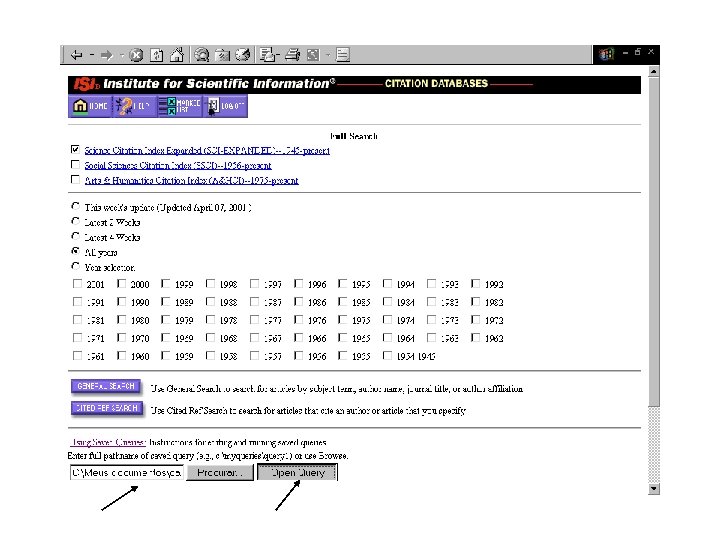Check the 1970 year checkbox

point(121,338)
